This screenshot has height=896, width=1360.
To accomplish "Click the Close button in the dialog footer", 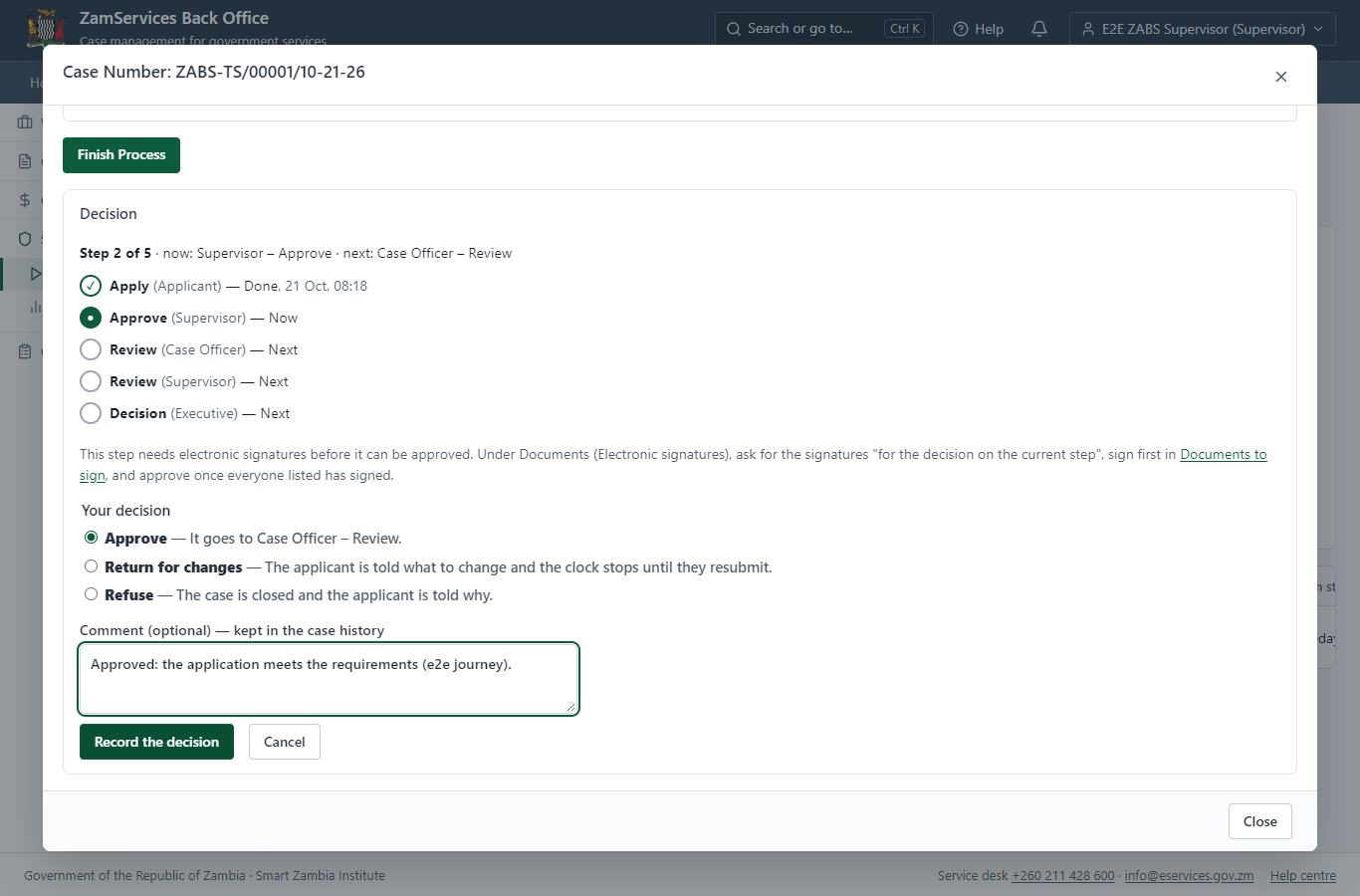I will point(1260,821).
